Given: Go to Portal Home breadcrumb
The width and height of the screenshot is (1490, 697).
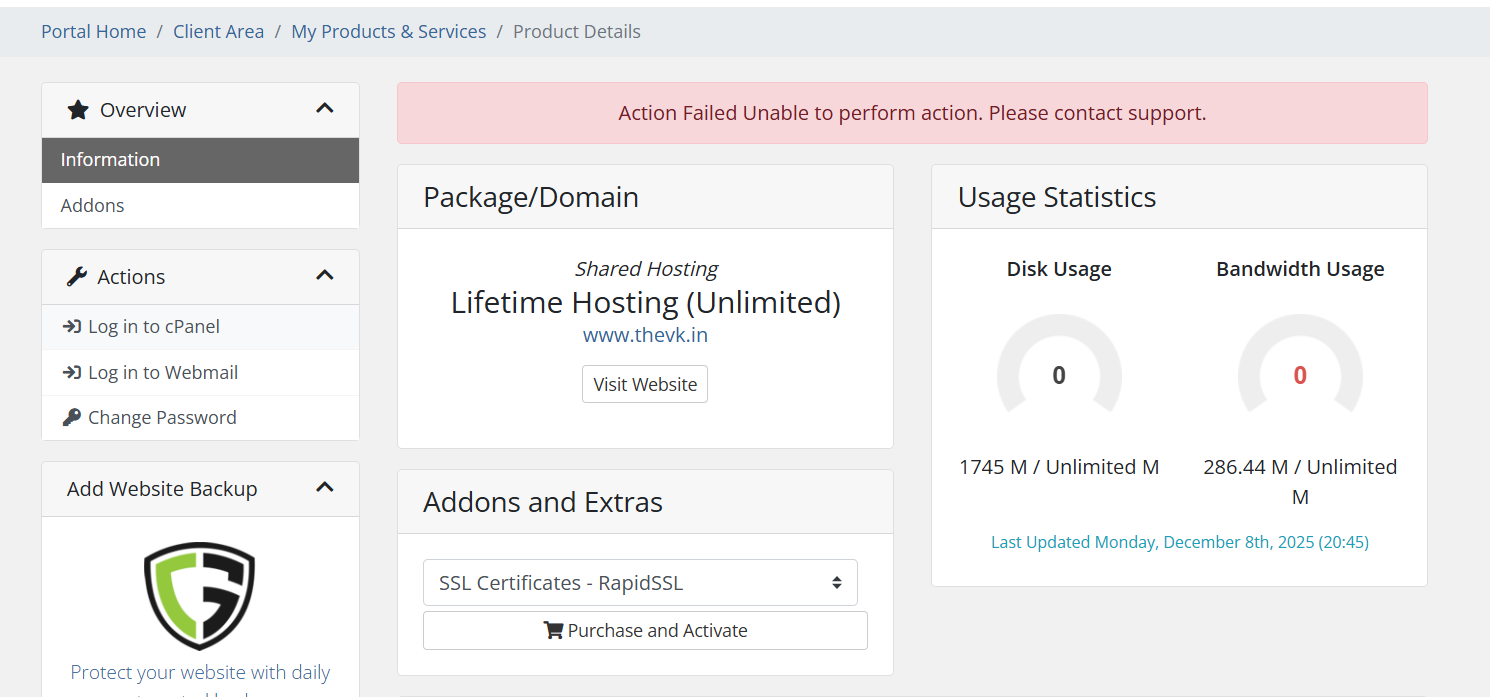Looking at the screenshot, I should tap(94, 32).
